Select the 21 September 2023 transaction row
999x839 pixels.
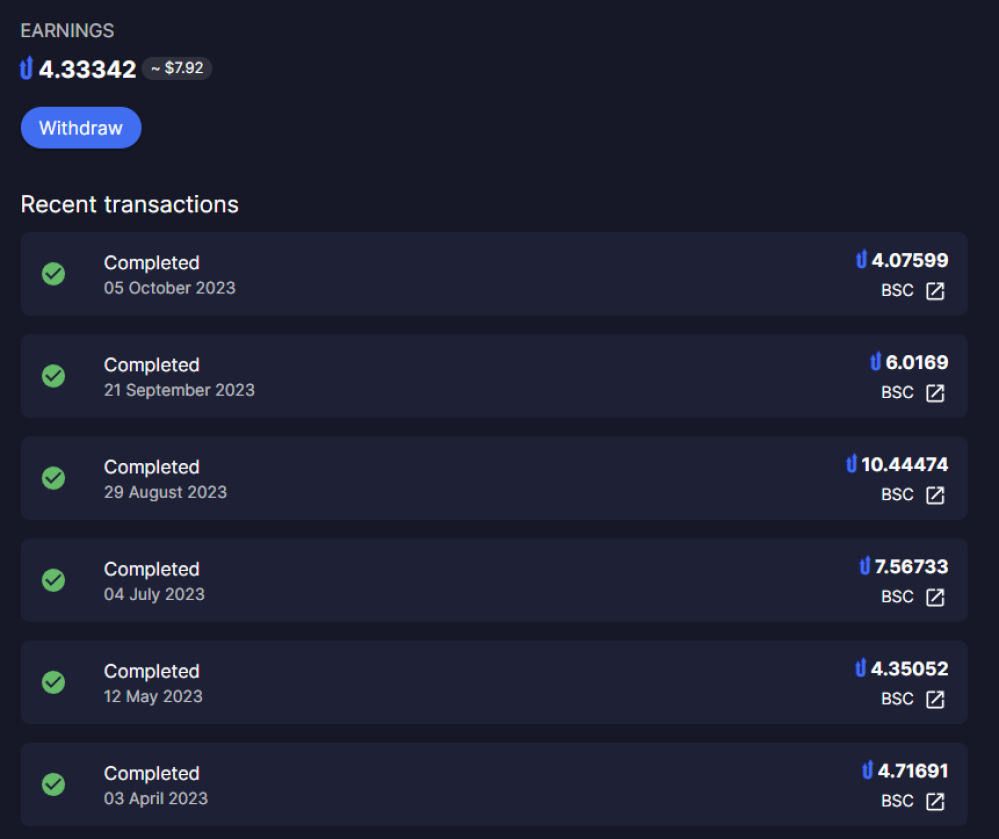(x=494, y=376)
